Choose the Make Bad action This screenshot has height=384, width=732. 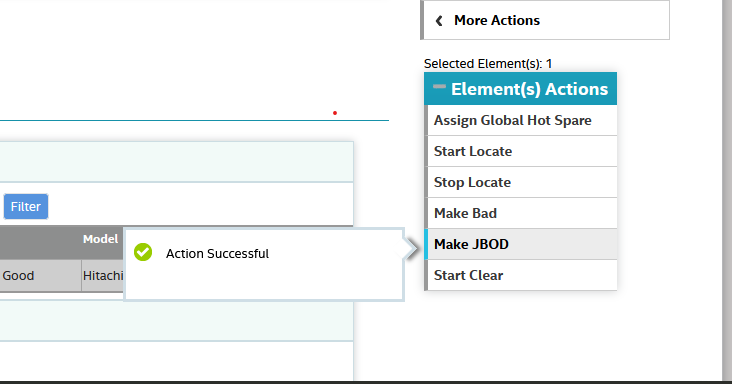[522, 213]
